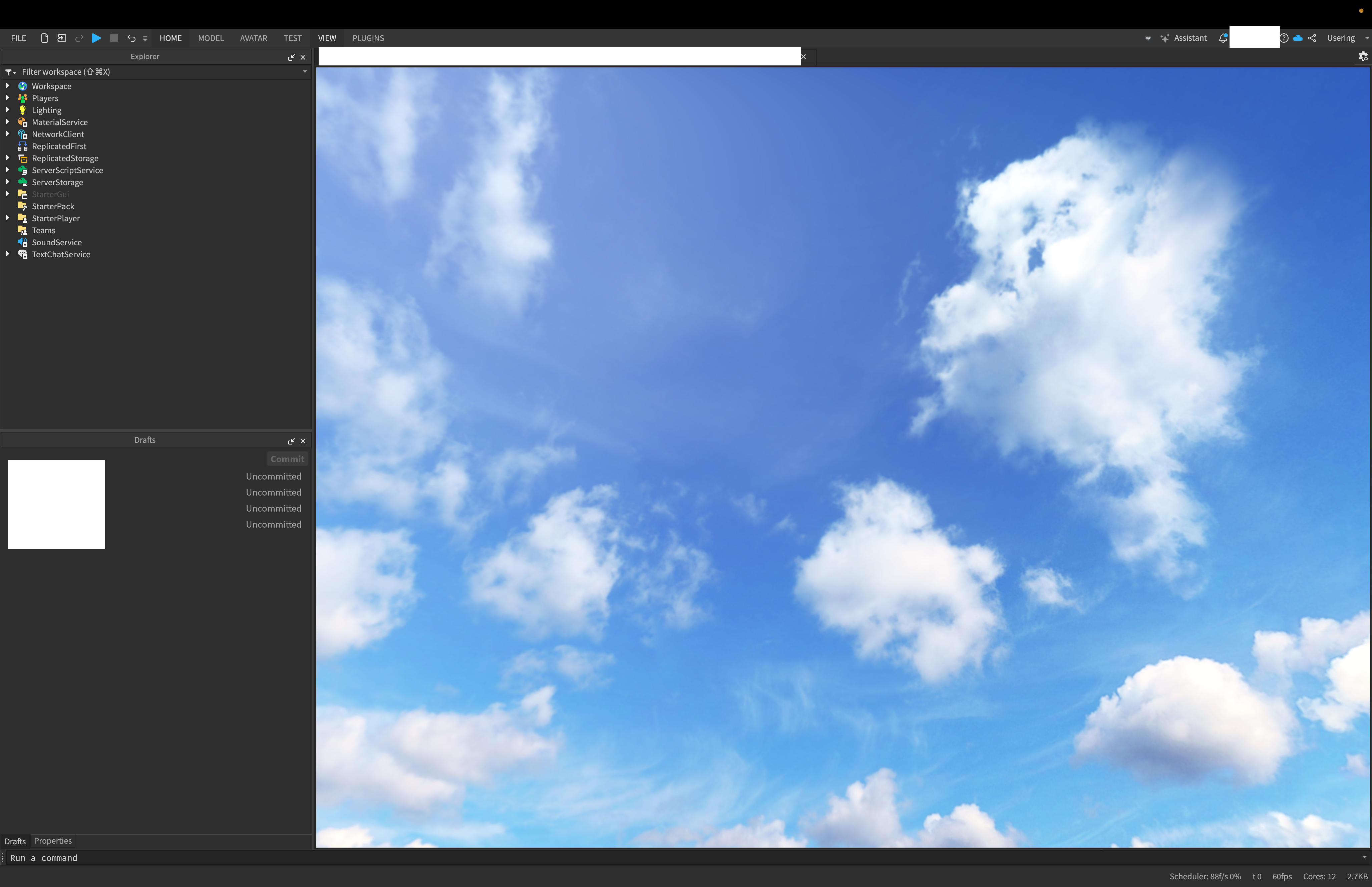Image resolution: width=1372 pixels, height=887 pixels.
Task: Undock the Drafts panel
Action: [x=291, y=441]
